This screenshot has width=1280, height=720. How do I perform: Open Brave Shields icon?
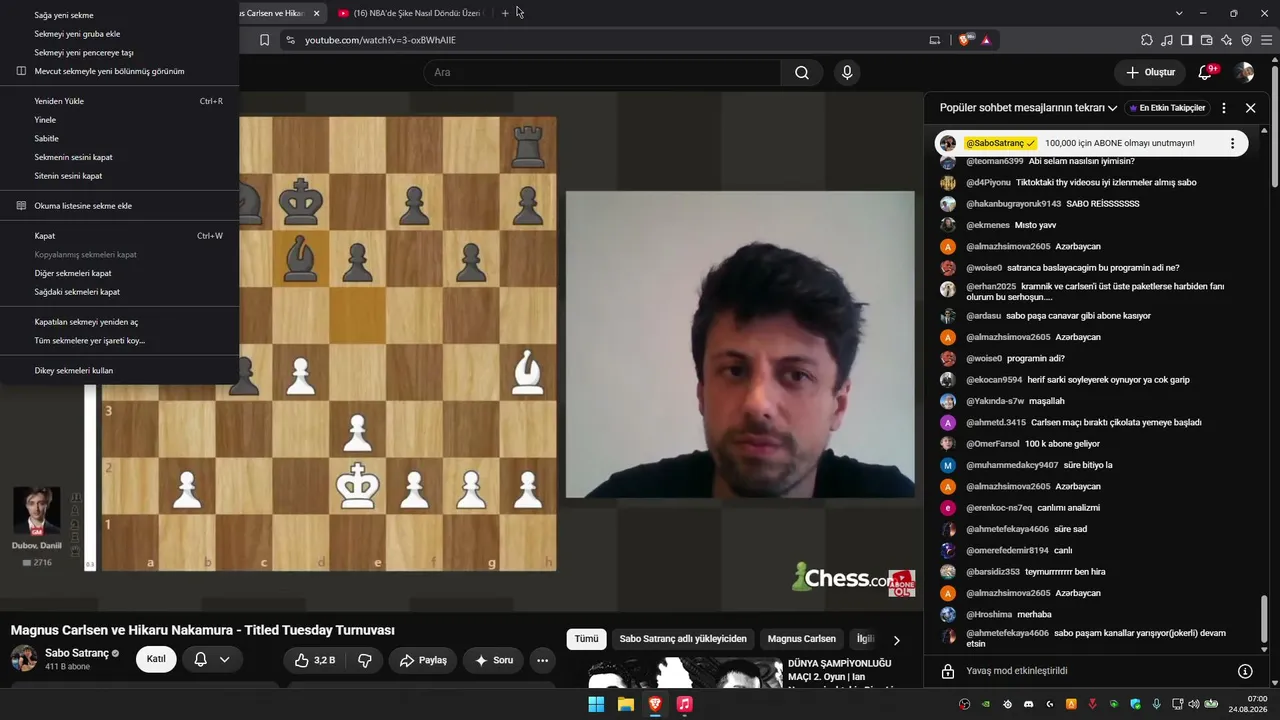tap(965, 40)
